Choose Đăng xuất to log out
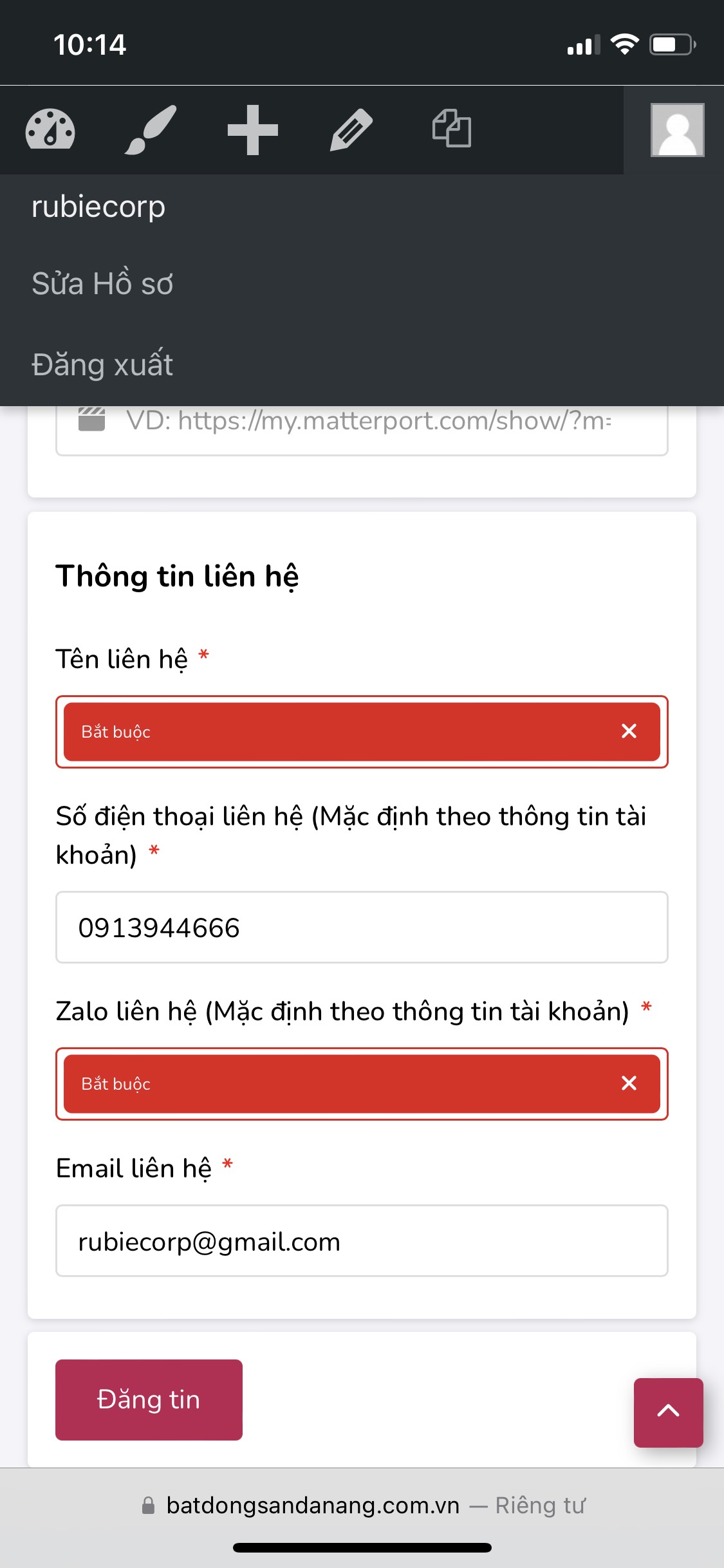The height and width of the screenshot is (1568, 724). [102, 364]
